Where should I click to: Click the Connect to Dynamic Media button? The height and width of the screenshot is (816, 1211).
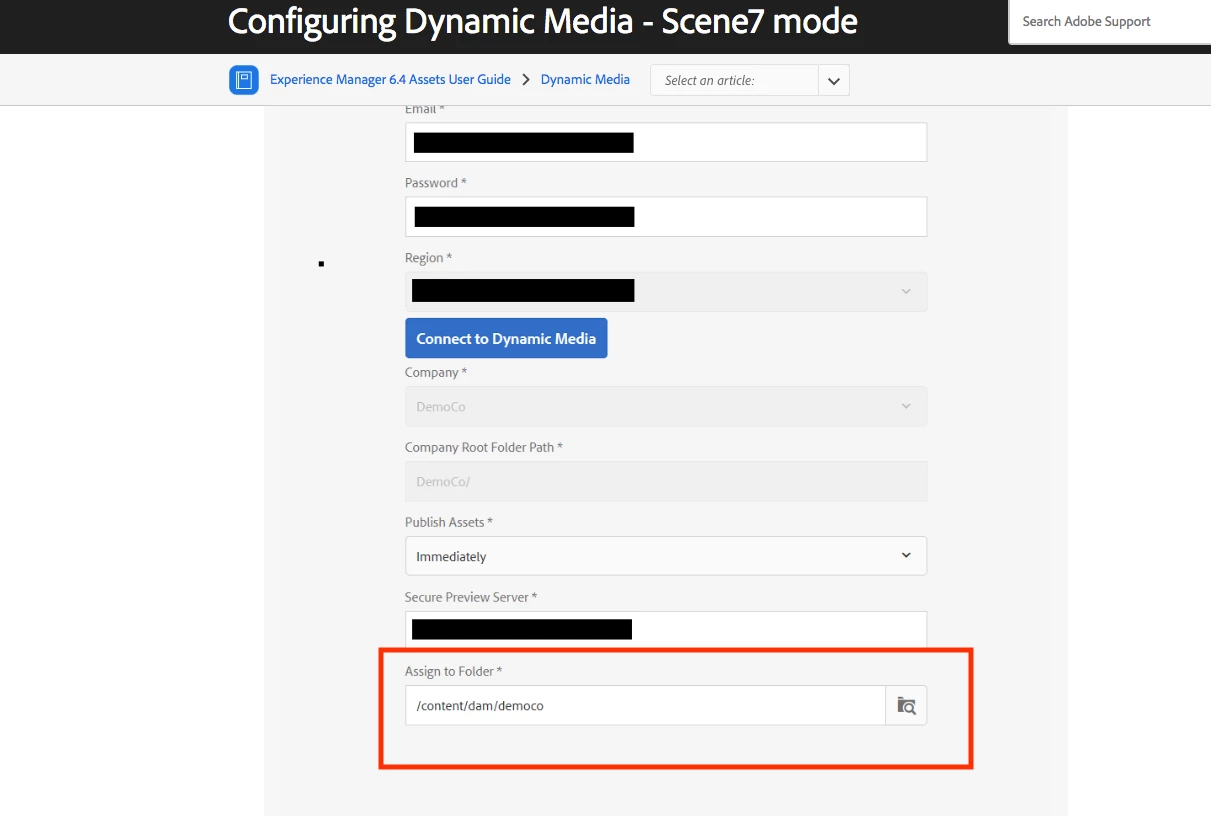coord(506,338)
